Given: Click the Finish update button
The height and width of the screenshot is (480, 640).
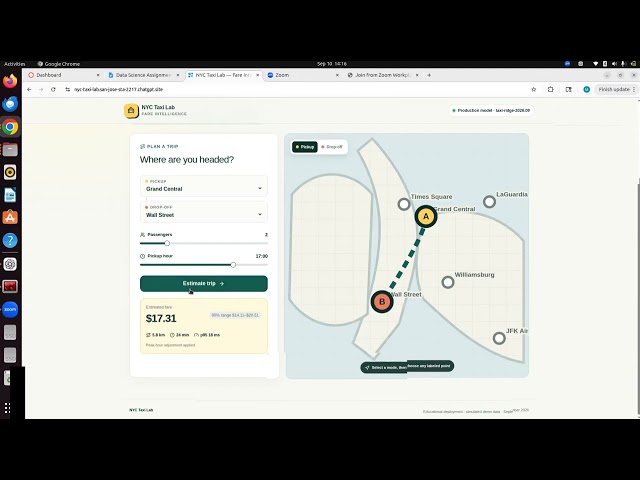Looking at the screenshot, I should coord(614,89).
